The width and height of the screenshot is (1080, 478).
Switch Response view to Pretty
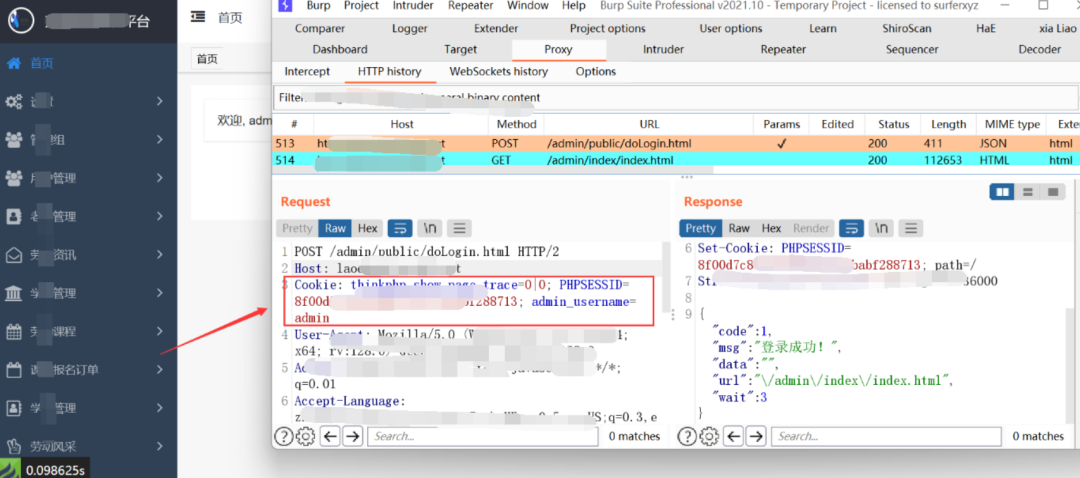click(700, 228)
